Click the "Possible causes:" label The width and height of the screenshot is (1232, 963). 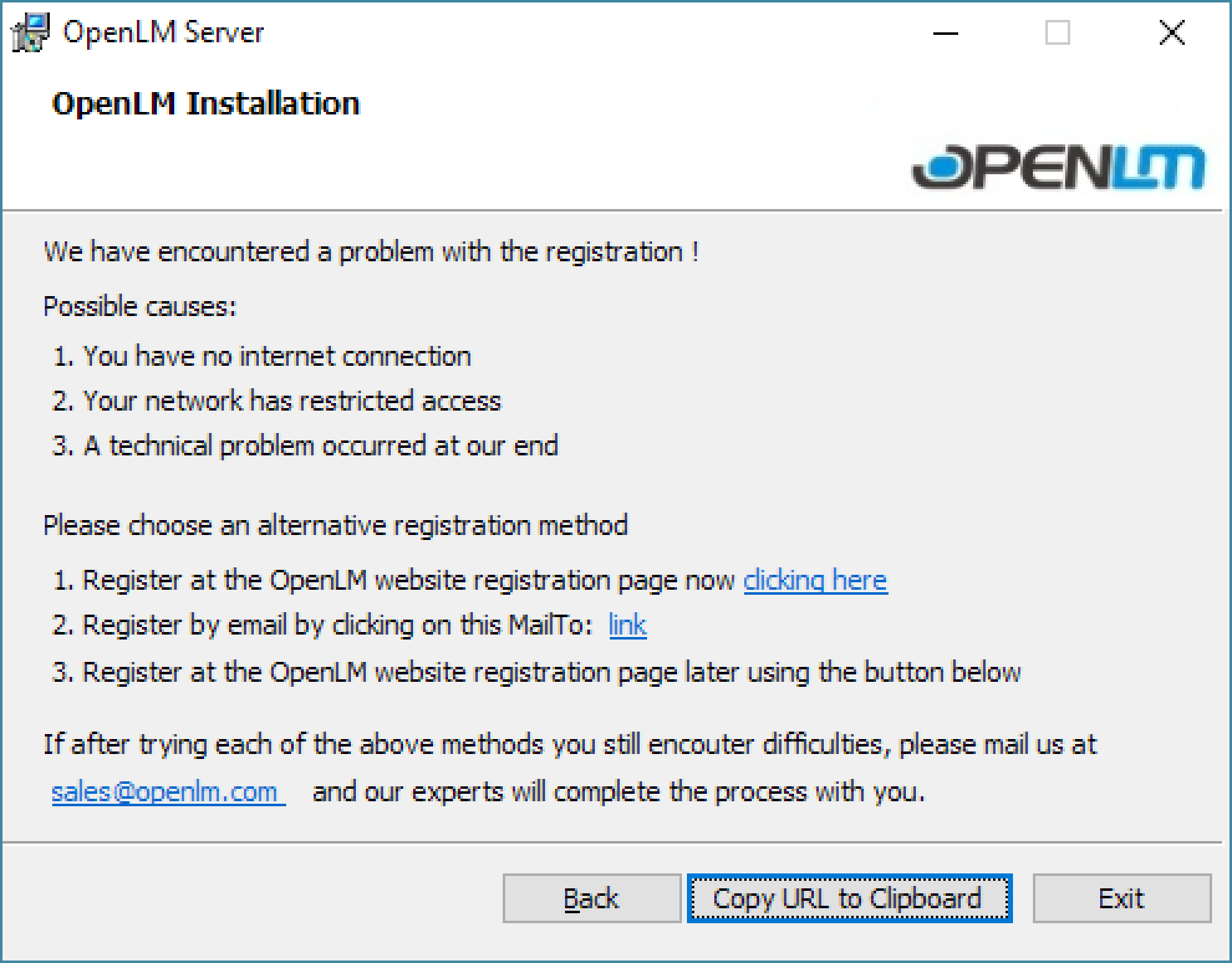click(x=140, y=307)
